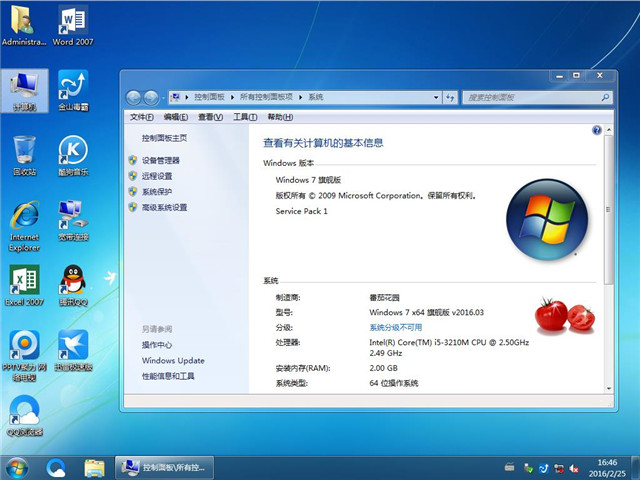Open 操作中心 link

click(x=157, y=345)
